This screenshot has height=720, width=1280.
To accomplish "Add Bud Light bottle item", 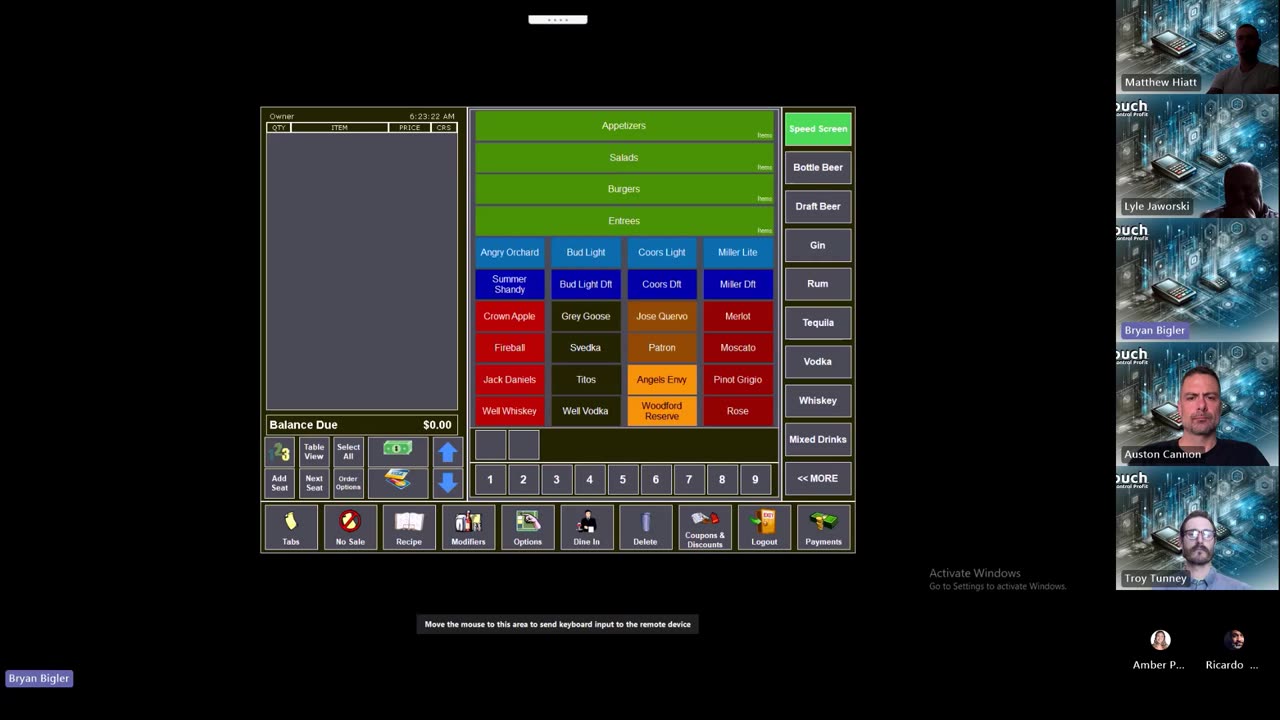I will (586, 253).
